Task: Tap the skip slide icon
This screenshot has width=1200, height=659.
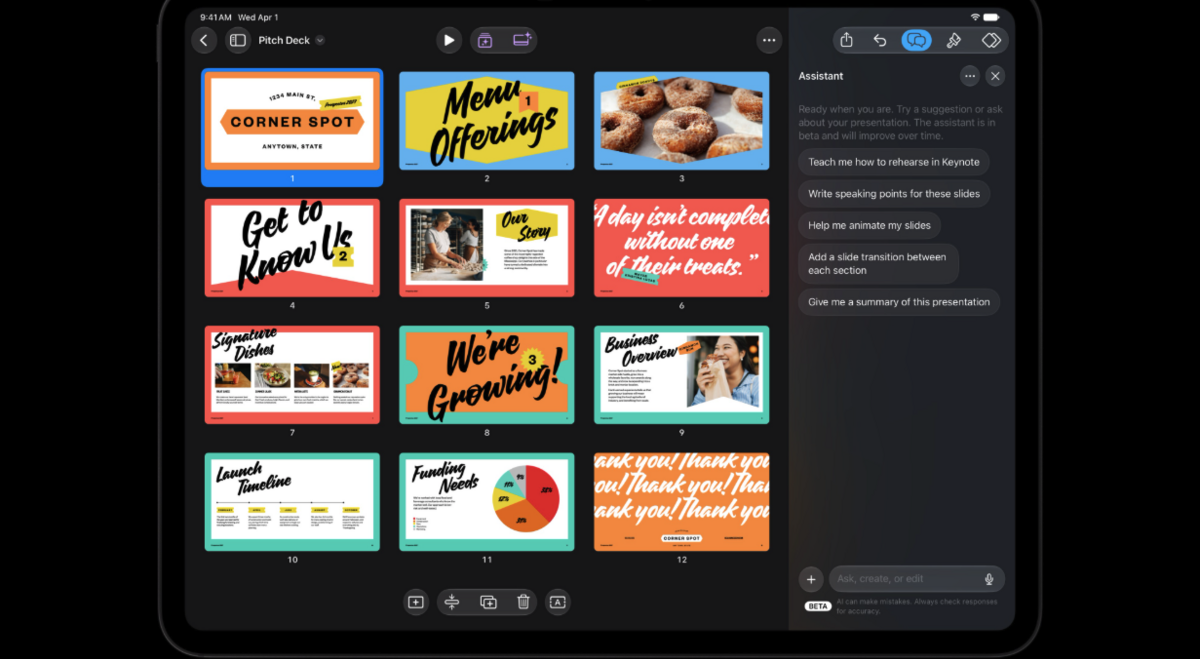Action: coord(452,602)
